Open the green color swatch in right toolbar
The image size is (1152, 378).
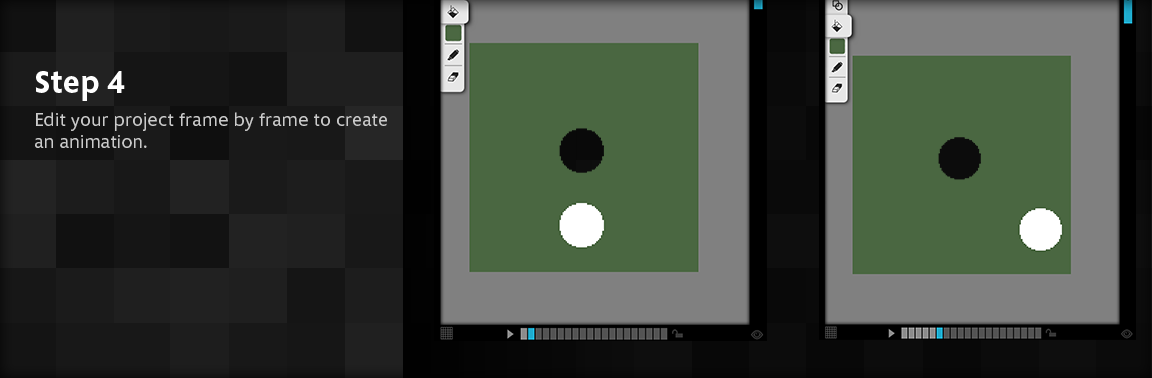[837, 46]
